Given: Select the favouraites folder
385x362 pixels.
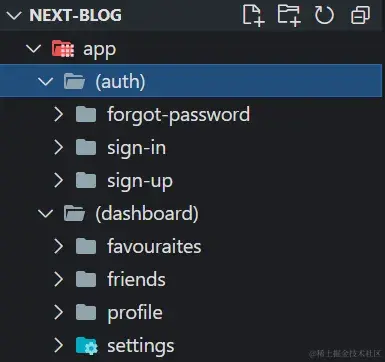Looking at the screenshot, I should pos(192,246).
